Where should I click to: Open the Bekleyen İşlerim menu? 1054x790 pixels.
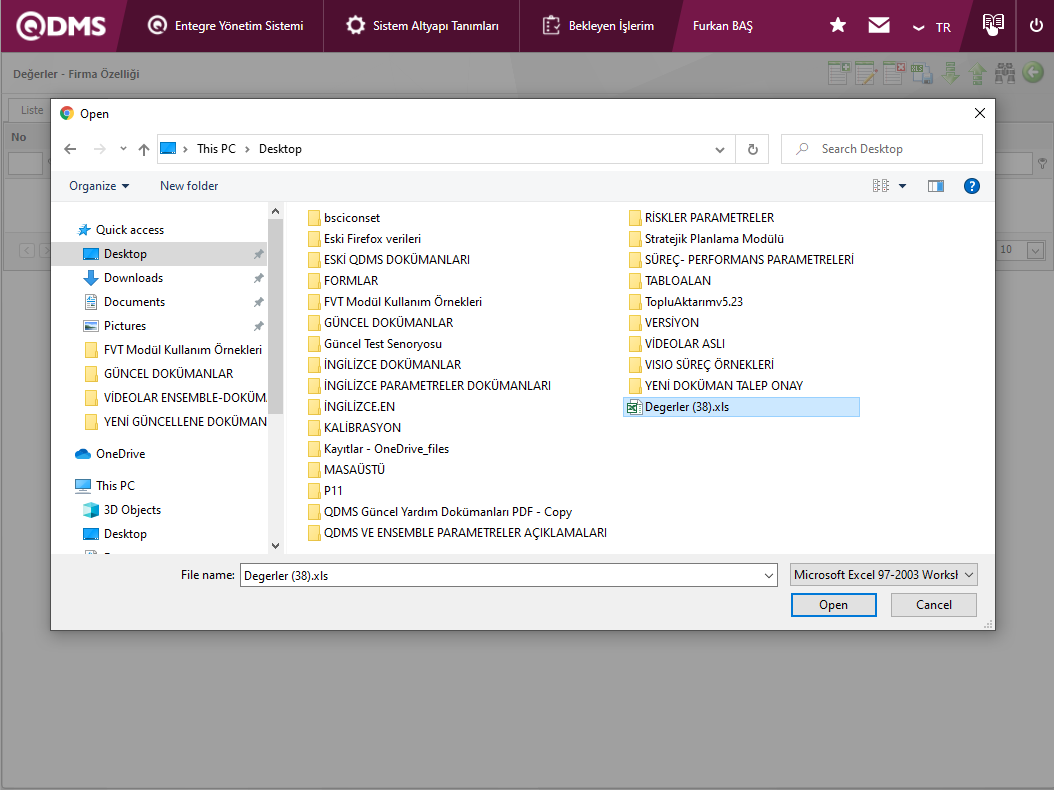point(598,26)
